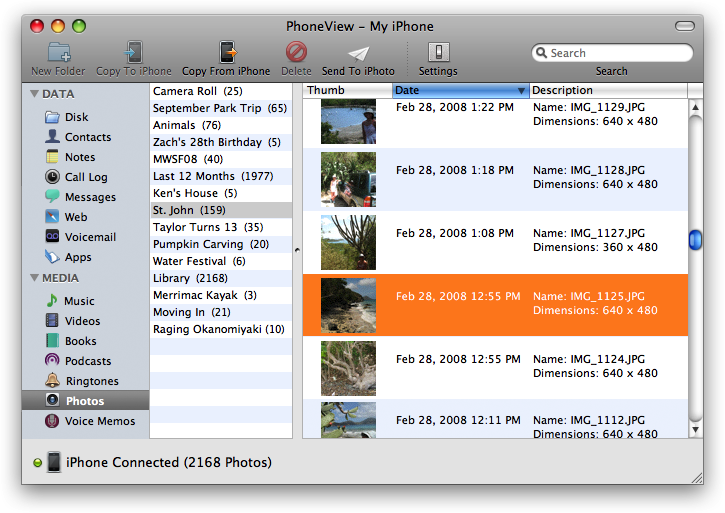725x513 pixels.
Task: Click the window resize grip corner
Action: pyautogui.click(x=697, y=477)
